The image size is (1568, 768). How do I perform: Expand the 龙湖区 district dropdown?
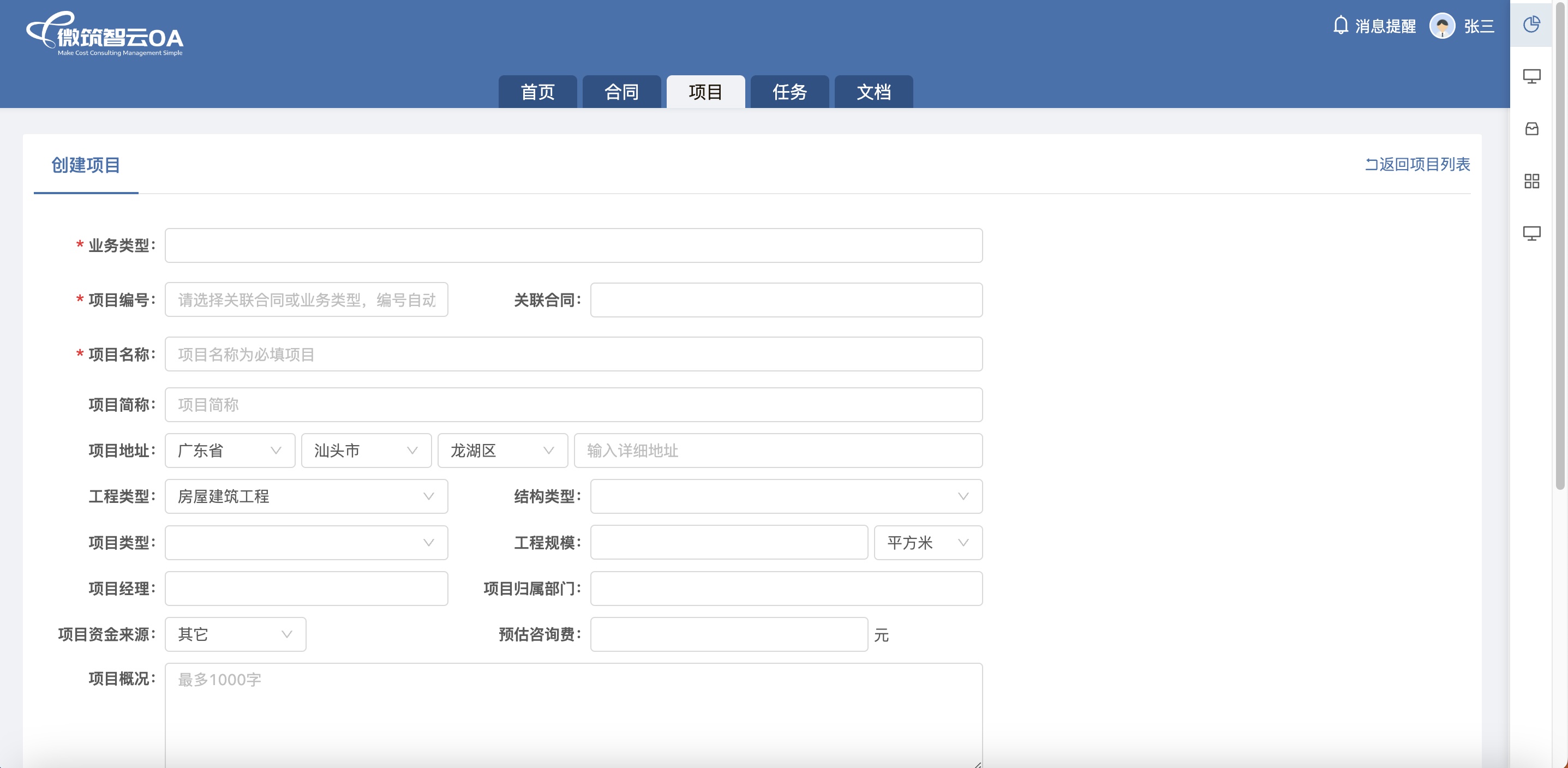pos(502,451)
